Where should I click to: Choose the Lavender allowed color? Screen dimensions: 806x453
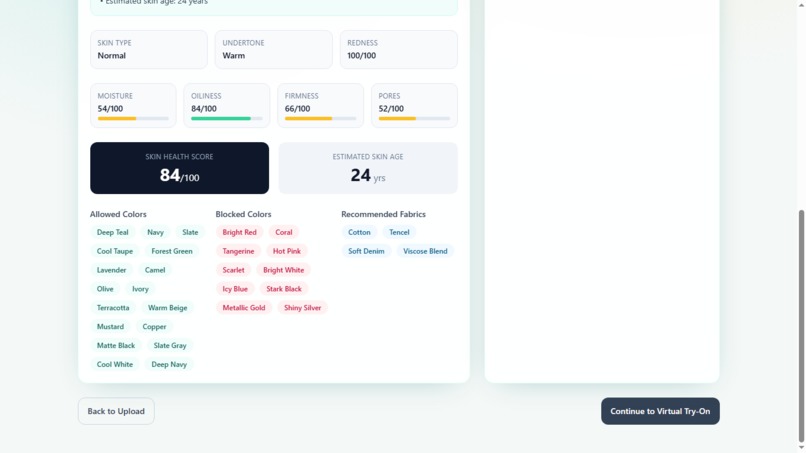[112, 270]
